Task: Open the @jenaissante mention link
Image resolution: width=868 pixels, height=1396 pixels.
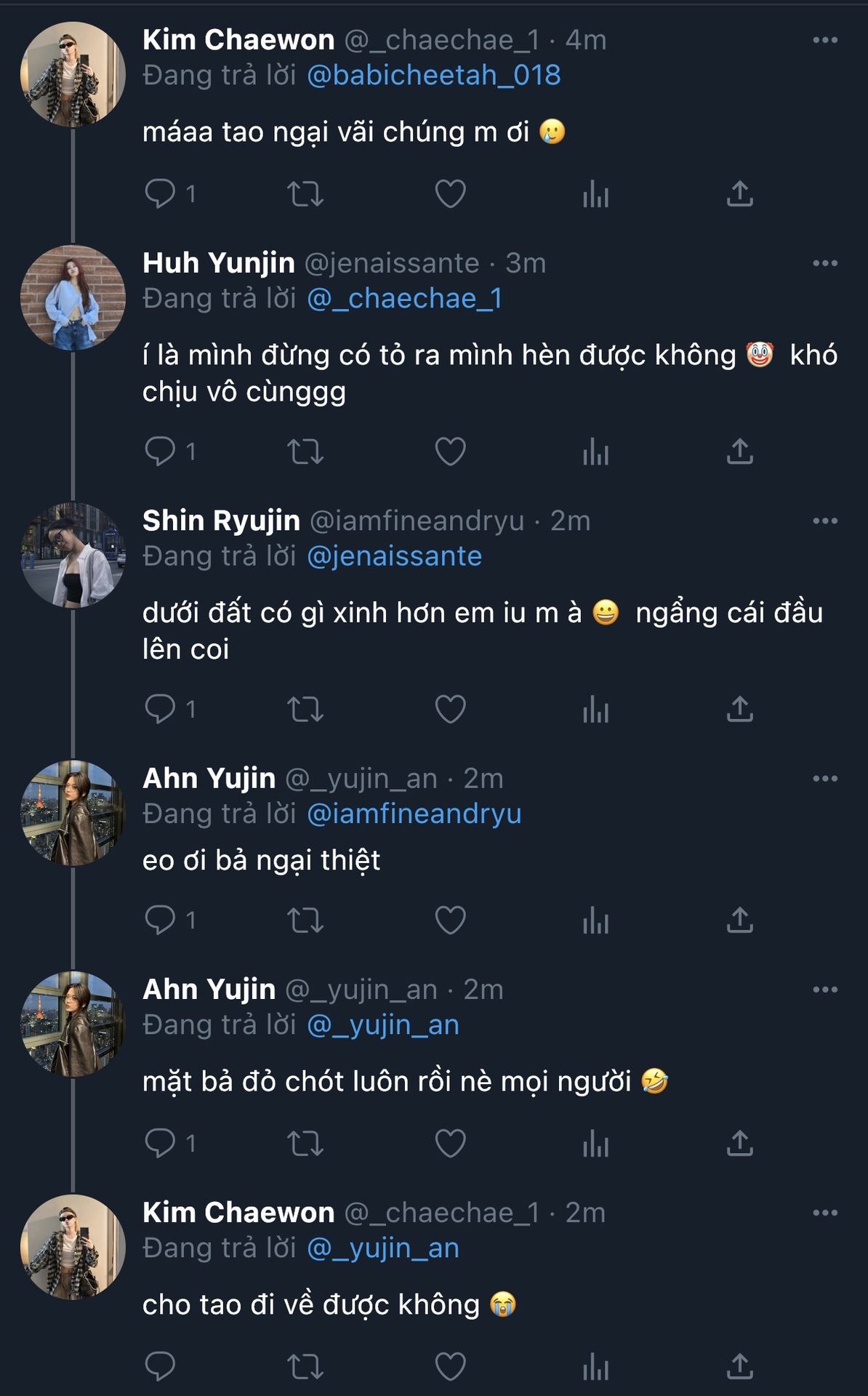Action: tap(395, 556)
